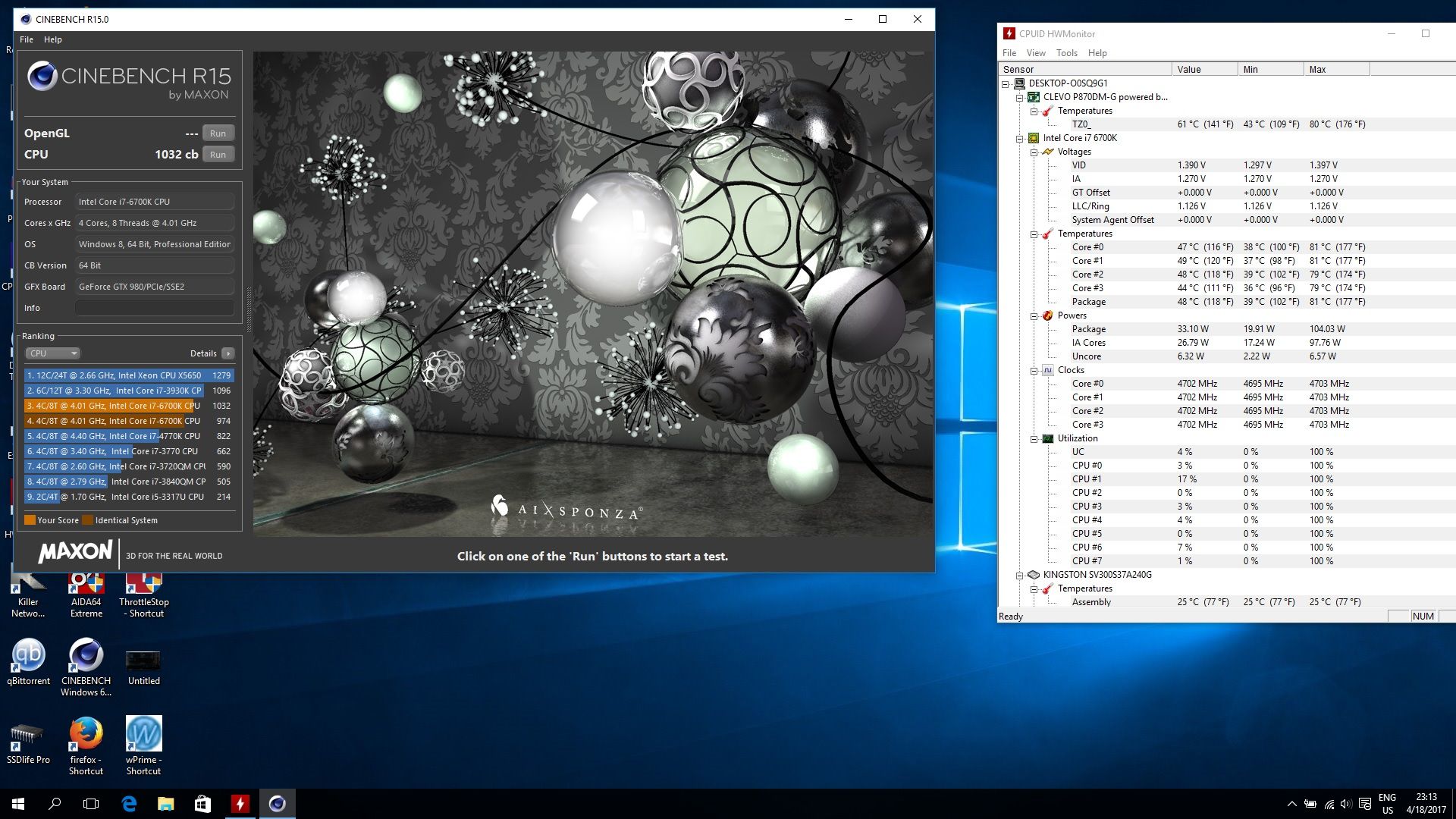Collapse the Utilization tree section
Viewport: 1456px width, 819px height.
coord(1034,438)
